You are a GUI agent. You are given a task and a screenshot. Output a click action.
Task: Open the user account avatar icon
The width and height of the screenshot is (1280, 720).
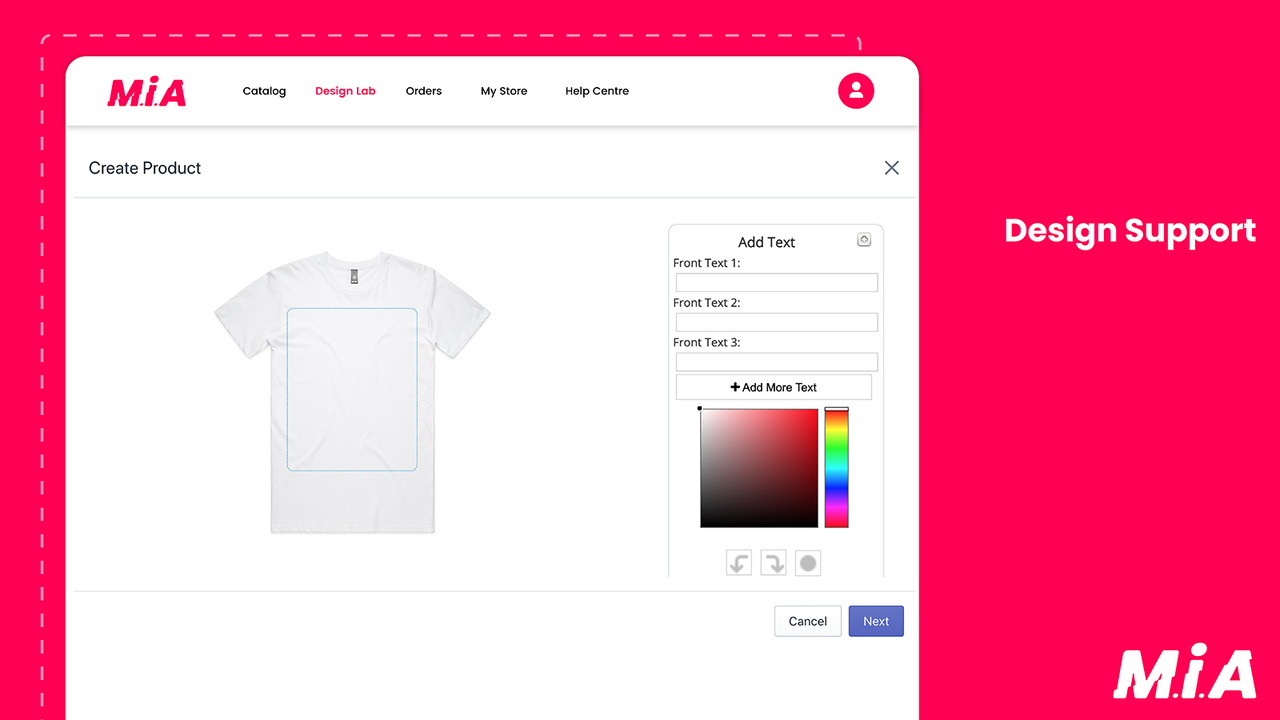tap(856, 91)
